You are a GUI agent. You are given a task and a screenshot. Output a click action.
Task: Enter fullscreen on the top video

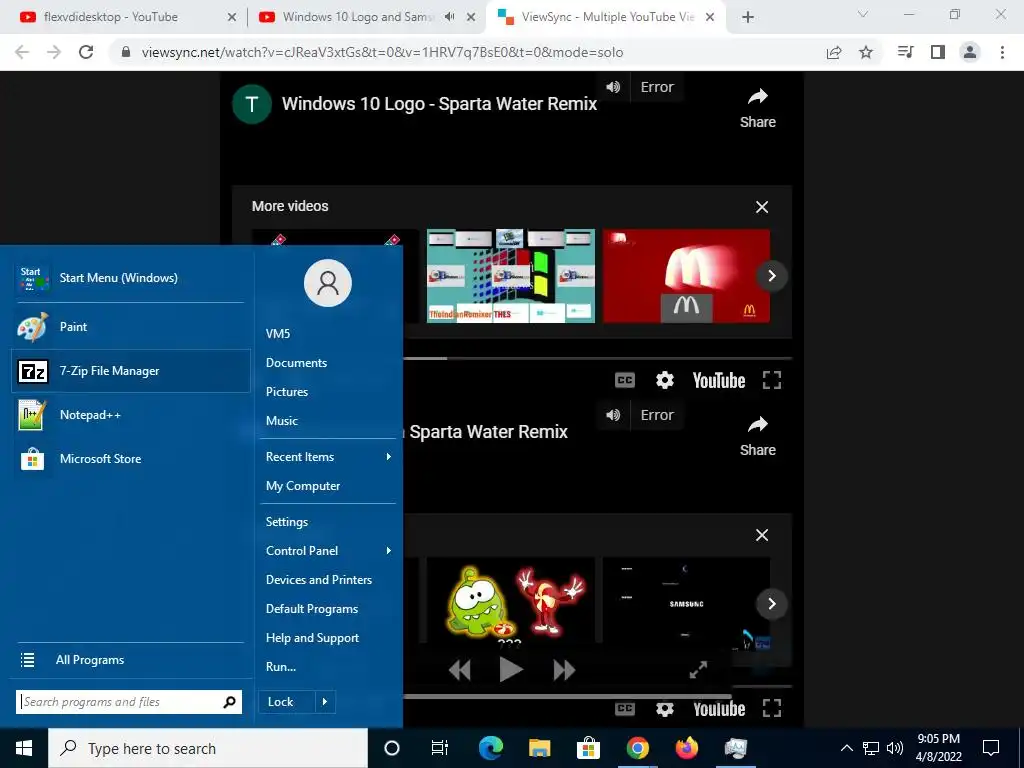[772, 380]
